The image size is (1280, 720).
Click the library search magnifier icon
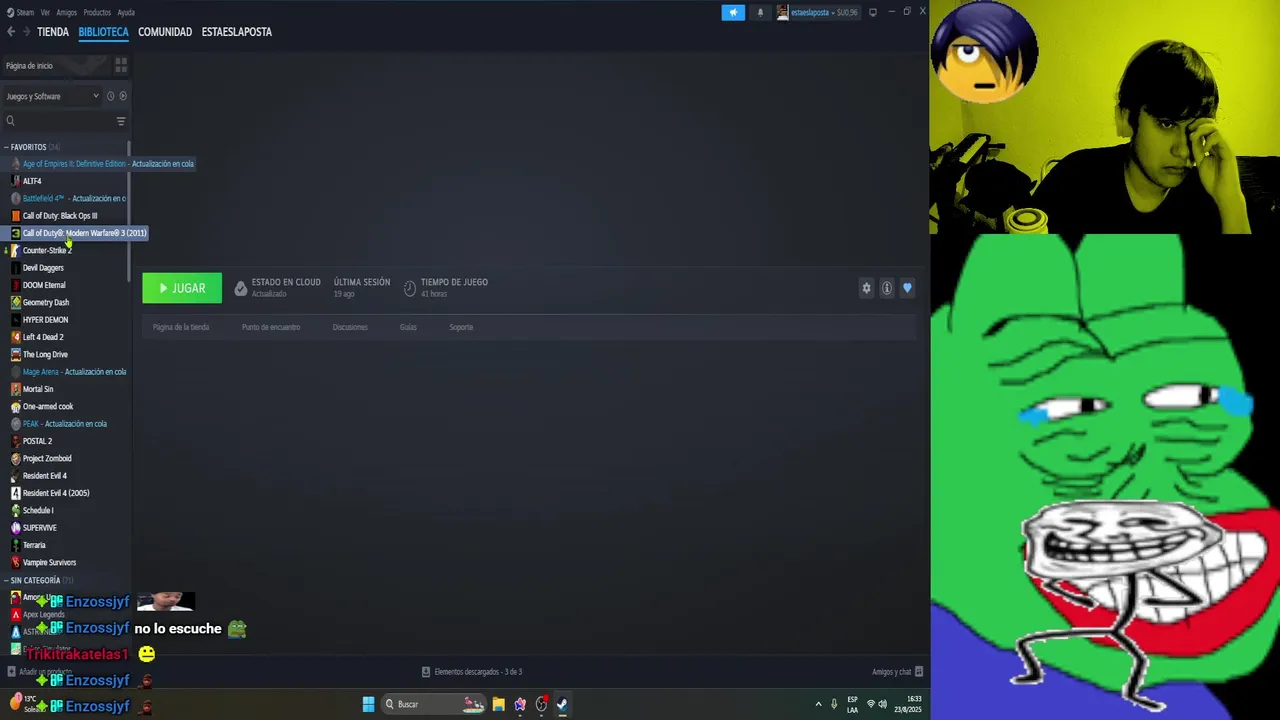pos(11,121)
